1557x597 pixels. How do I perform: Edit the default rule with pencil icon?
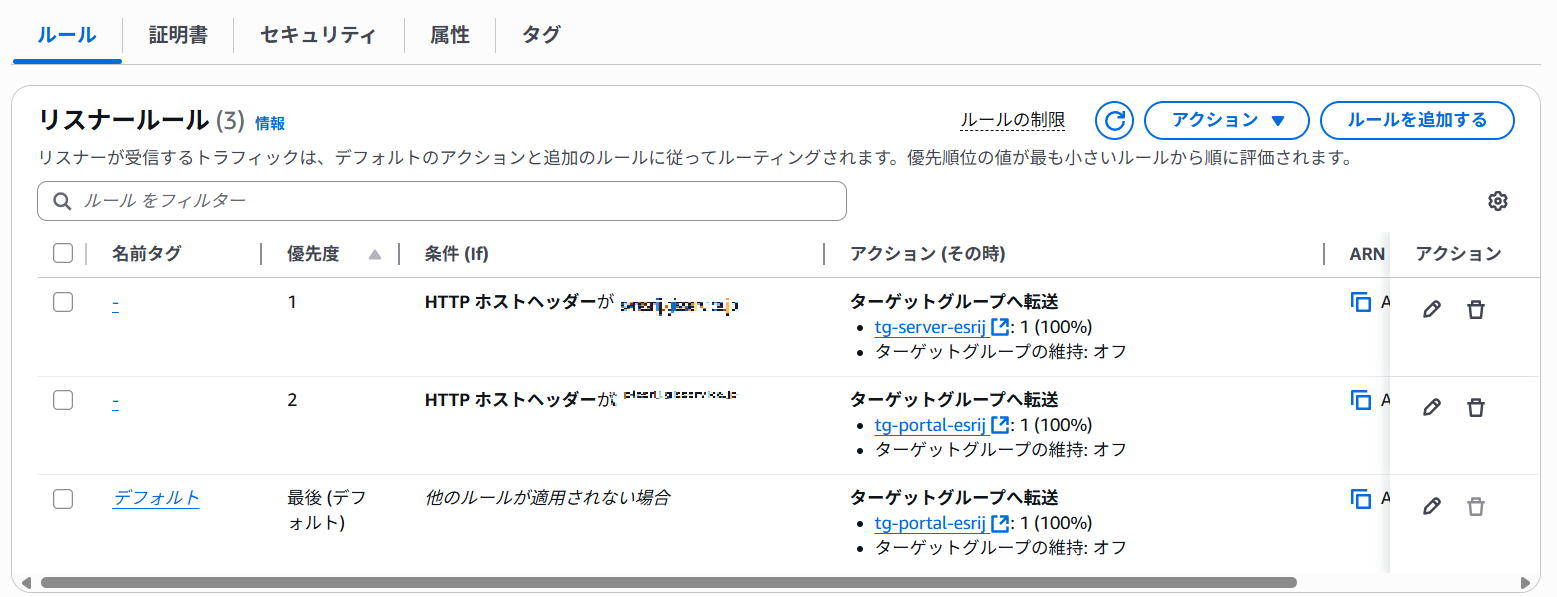coord(1431,506)
